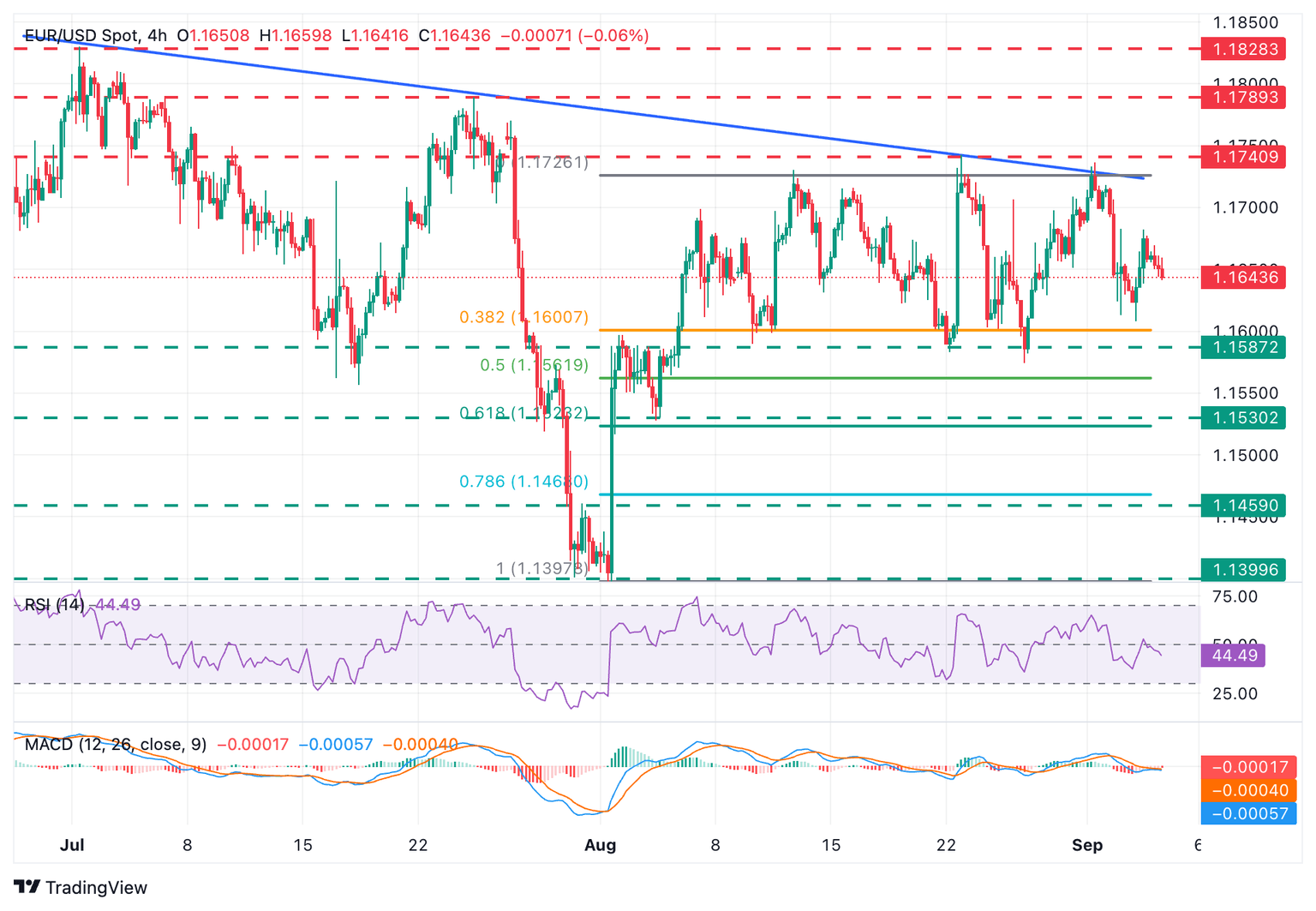Click the blue descending trendline

[583, 108]
